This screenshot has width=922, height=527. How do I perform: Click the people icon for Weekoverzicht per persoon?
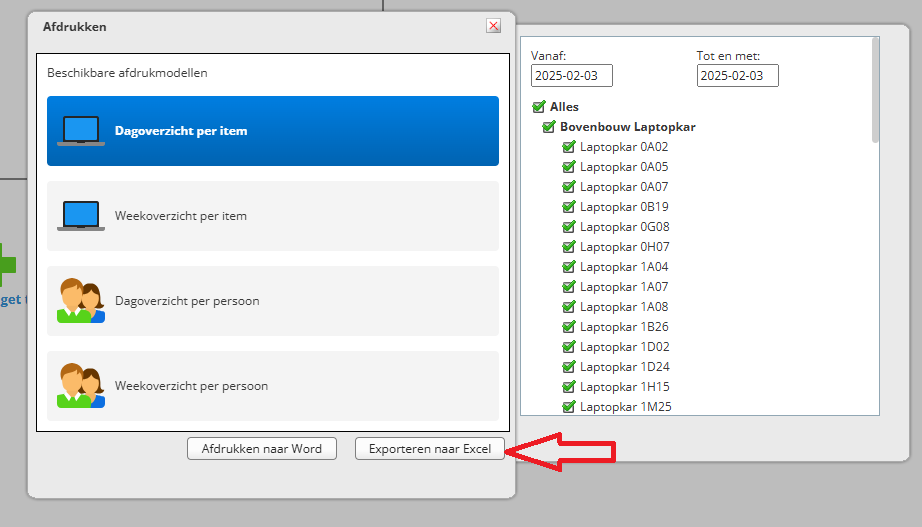pyautogui.click(x=81, y=386)
